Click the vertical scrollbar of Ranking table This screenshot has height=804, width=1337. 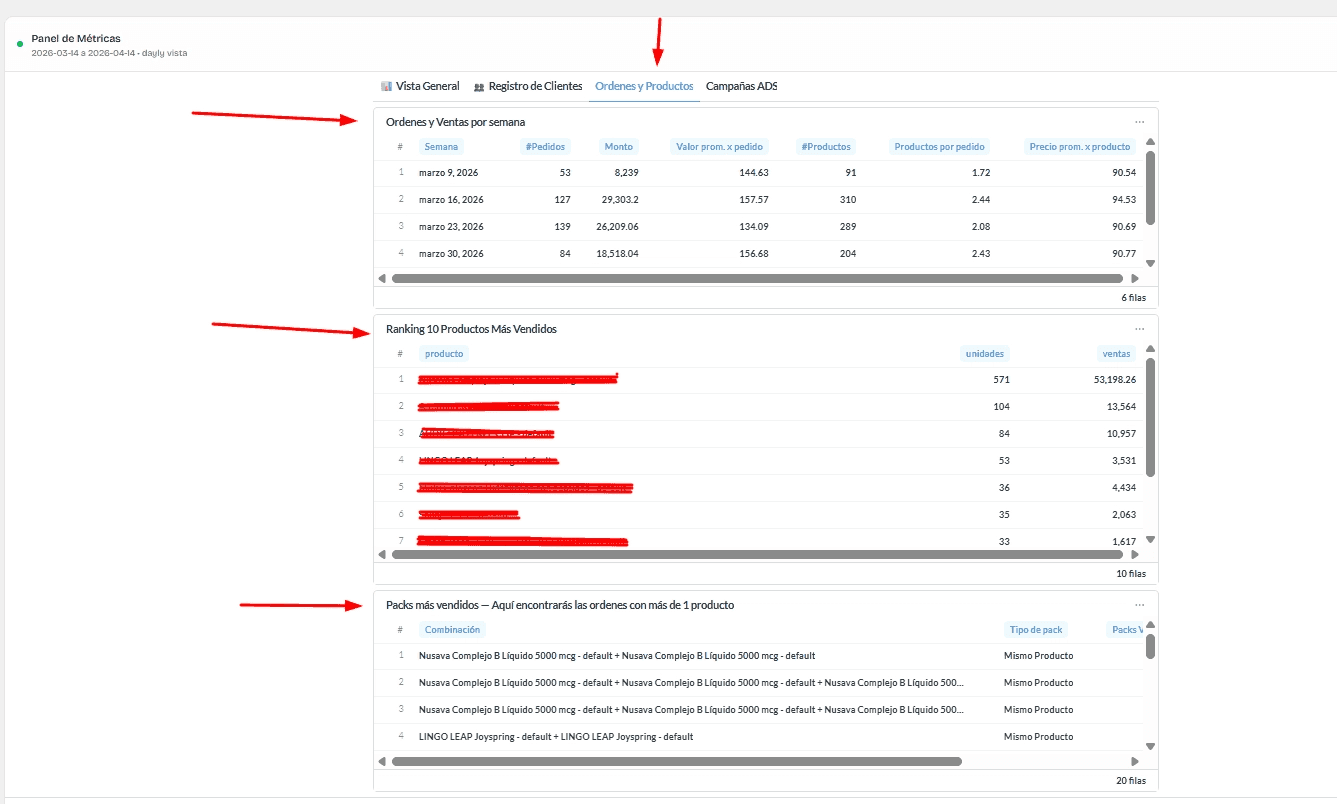(1150, 418)
